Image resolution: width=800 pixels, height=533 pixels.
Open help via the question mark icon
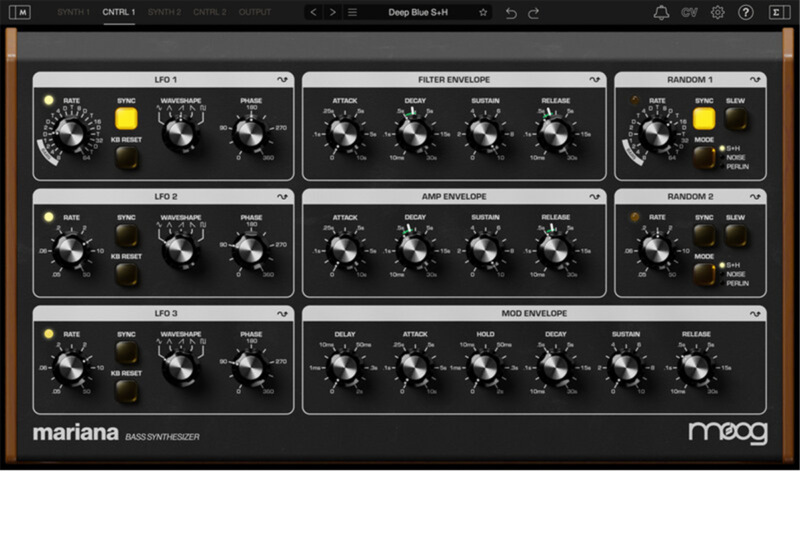click(745, 13)
